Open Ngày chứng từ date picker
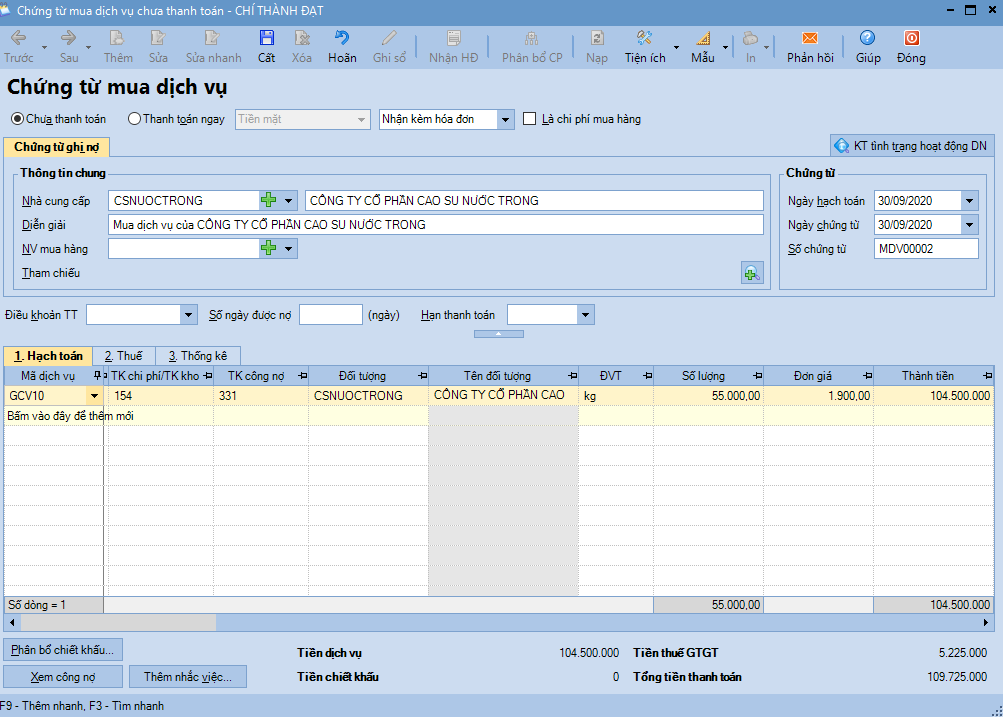 (x=970, y=225)
